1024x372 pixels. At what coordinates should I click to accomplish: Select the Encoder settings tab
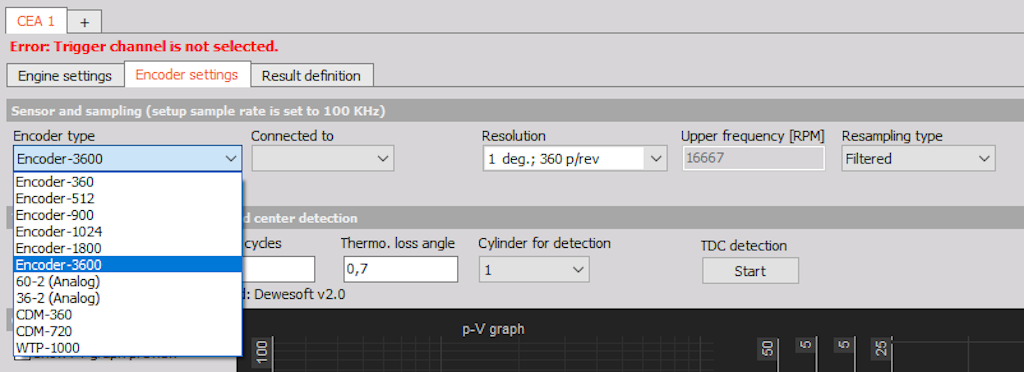click(187, 74)
